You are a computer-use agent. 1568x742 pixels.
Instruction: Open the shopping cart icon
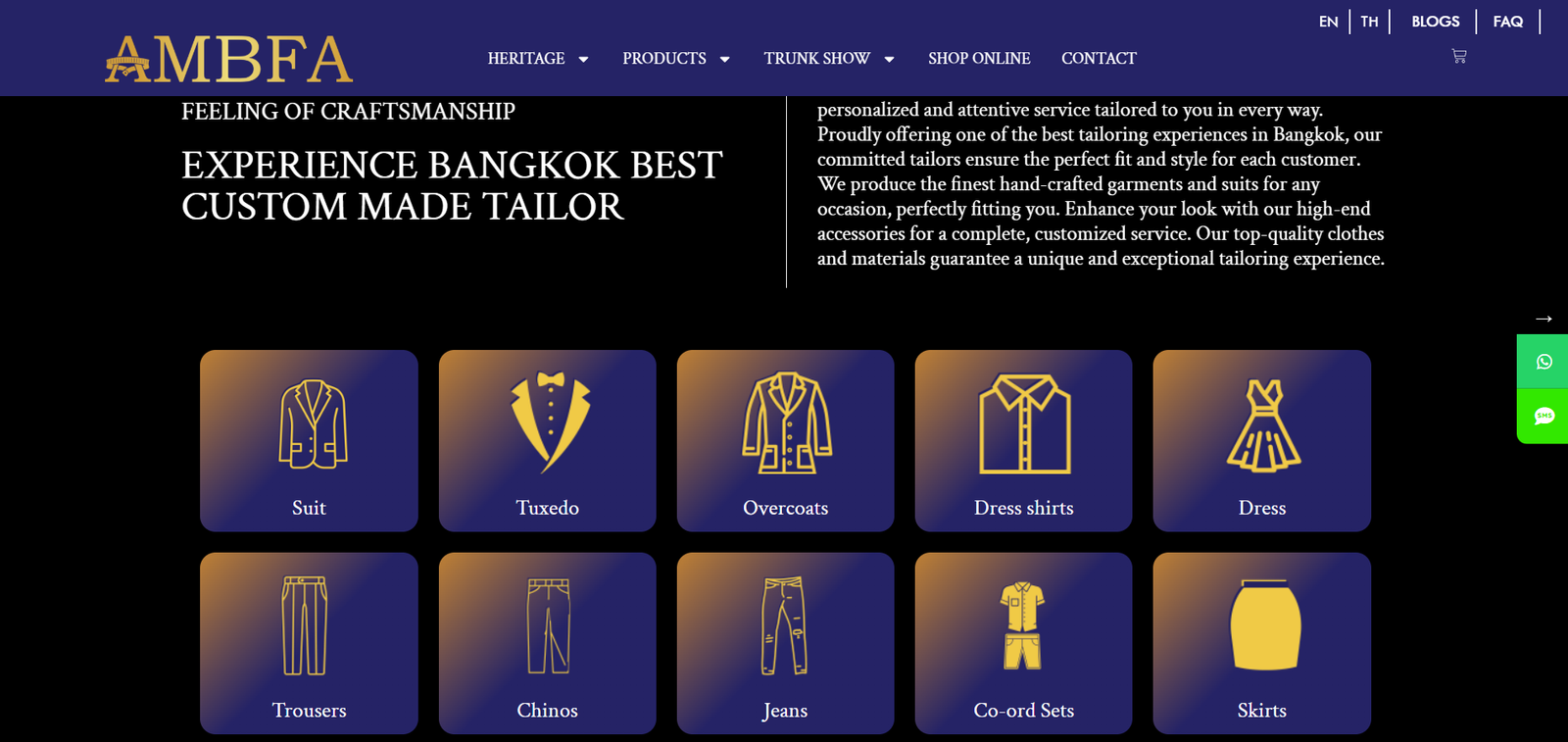tap(1458, 57)
